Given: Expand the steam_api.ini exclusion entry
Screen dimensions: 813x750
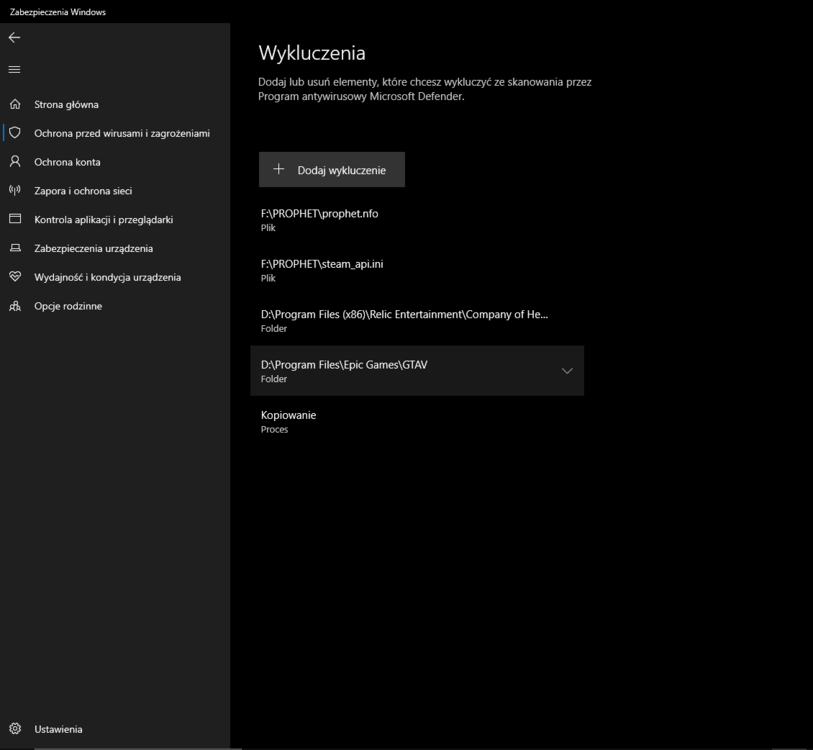Looking at the screenshot, I should click(417, 270).
